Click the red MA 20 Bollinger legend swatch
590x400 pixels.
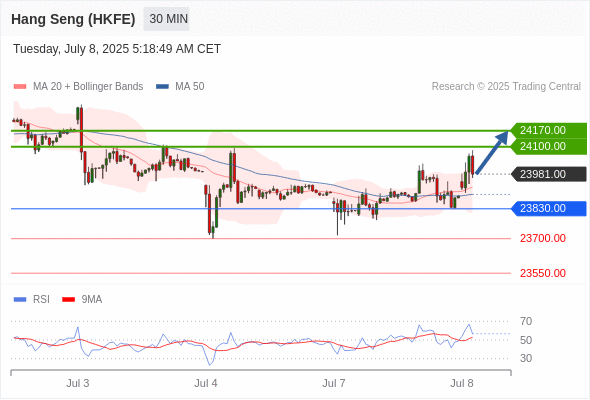pos(20,87)
